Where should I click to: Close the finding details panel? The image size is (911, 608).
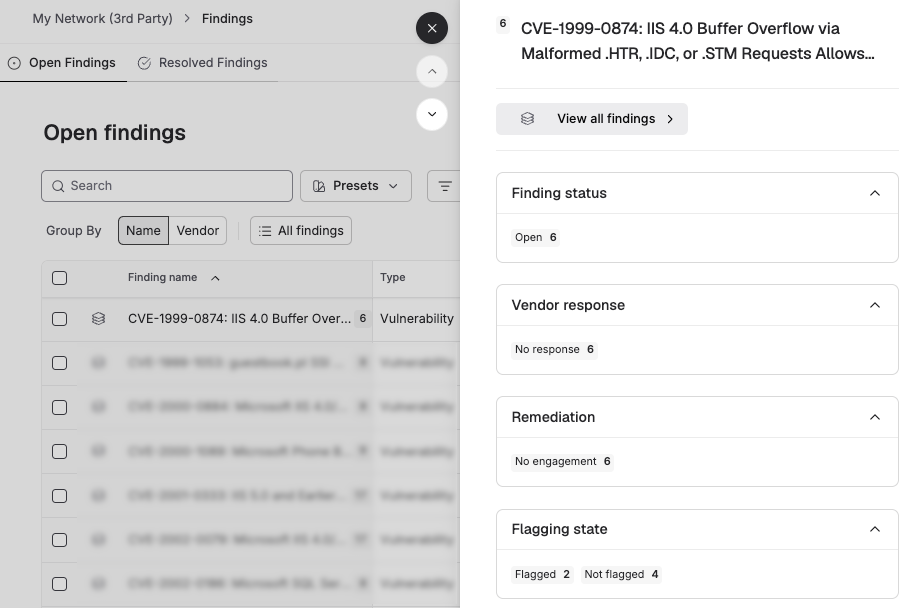tap(432, 28)
